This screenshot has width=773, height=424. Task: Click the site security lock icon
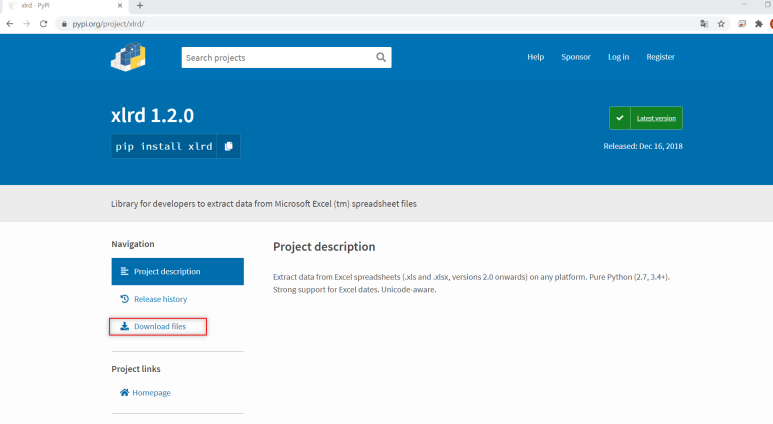click(x=64, y=24)
